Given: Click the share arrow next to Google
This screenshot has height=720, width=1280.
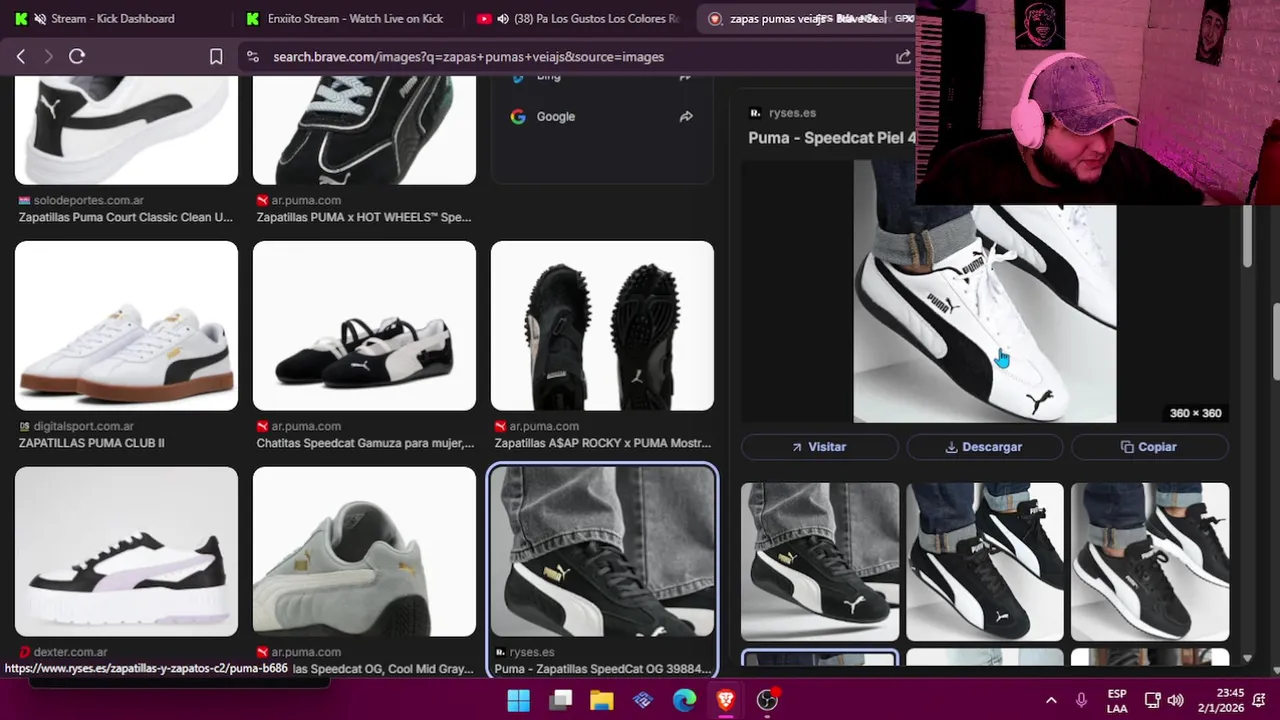Looking at the screenshot, I should pos(686,117).
